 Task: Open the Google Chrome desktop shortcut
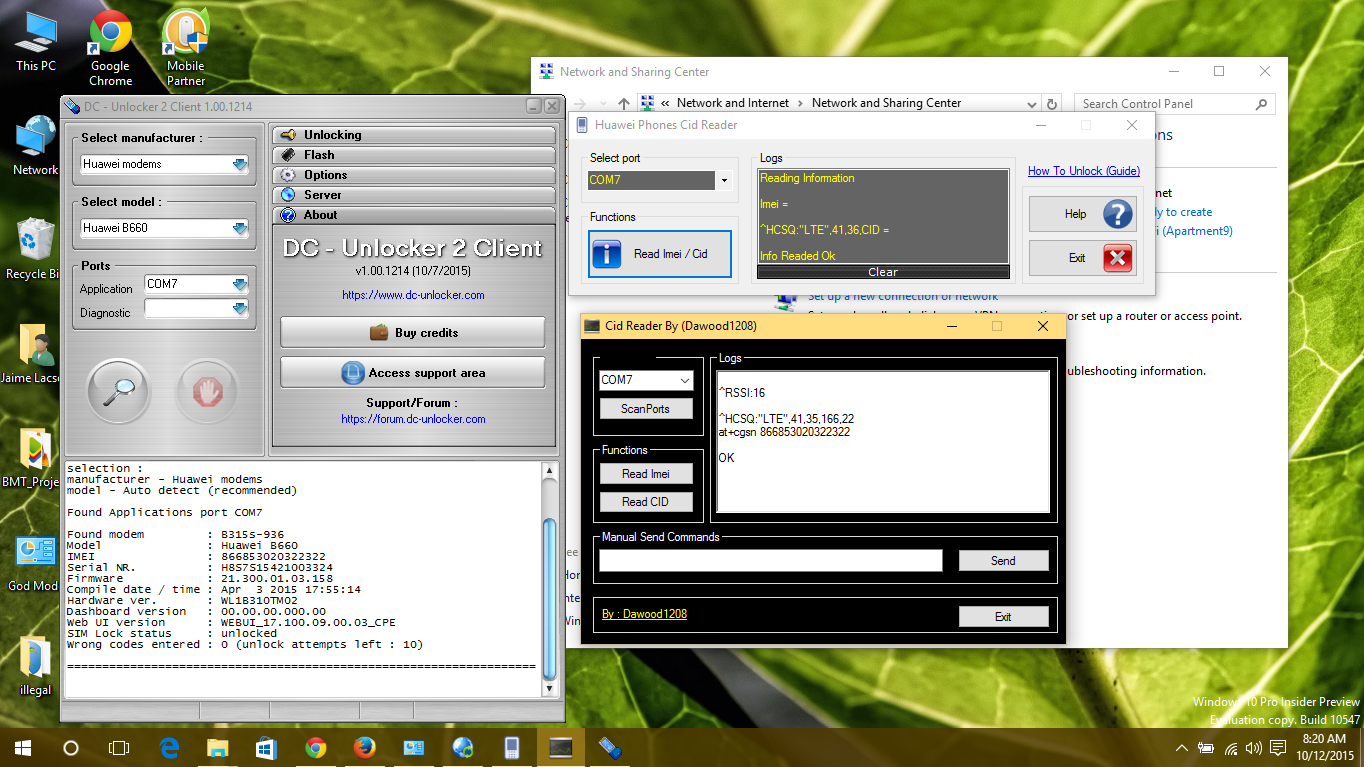click(x=110, y=48)
